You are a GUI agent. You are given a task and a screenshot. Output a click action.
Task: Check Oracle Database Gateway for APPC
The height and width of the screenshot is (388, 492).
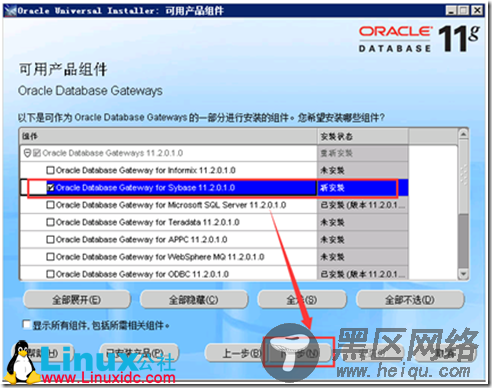[x=50, y=239]
